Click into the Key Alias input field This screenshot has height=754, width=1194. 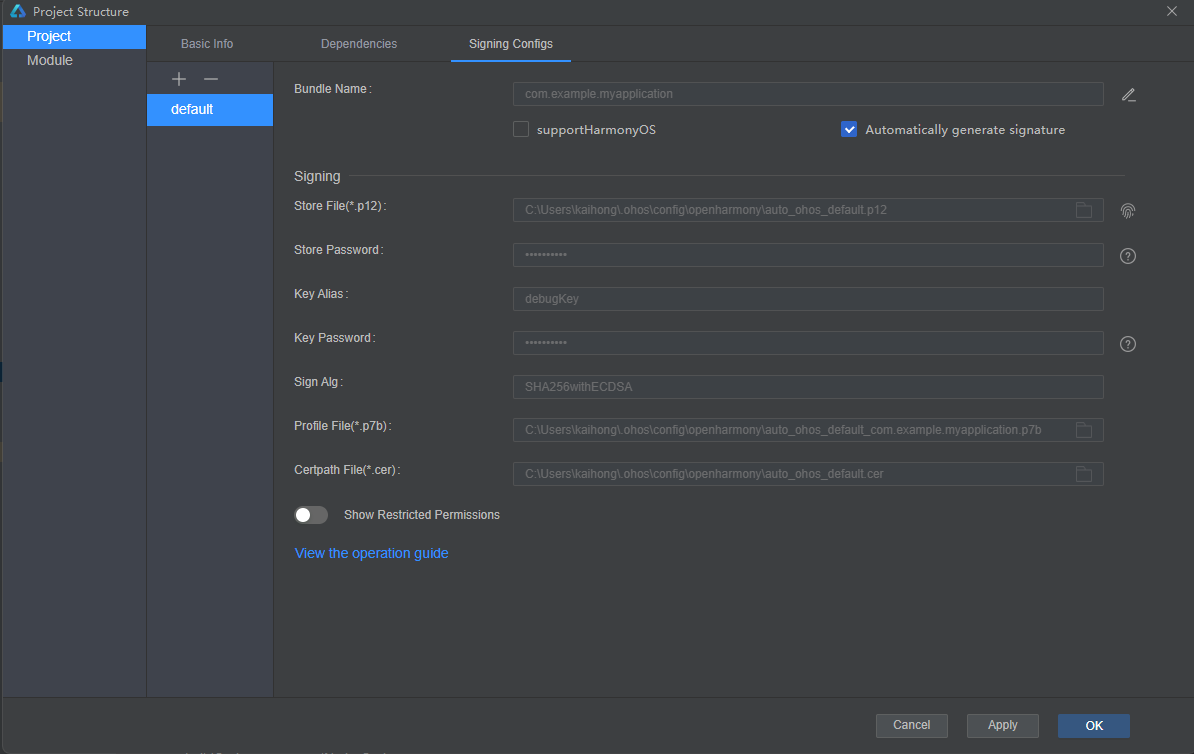click(x=807, y=299)
